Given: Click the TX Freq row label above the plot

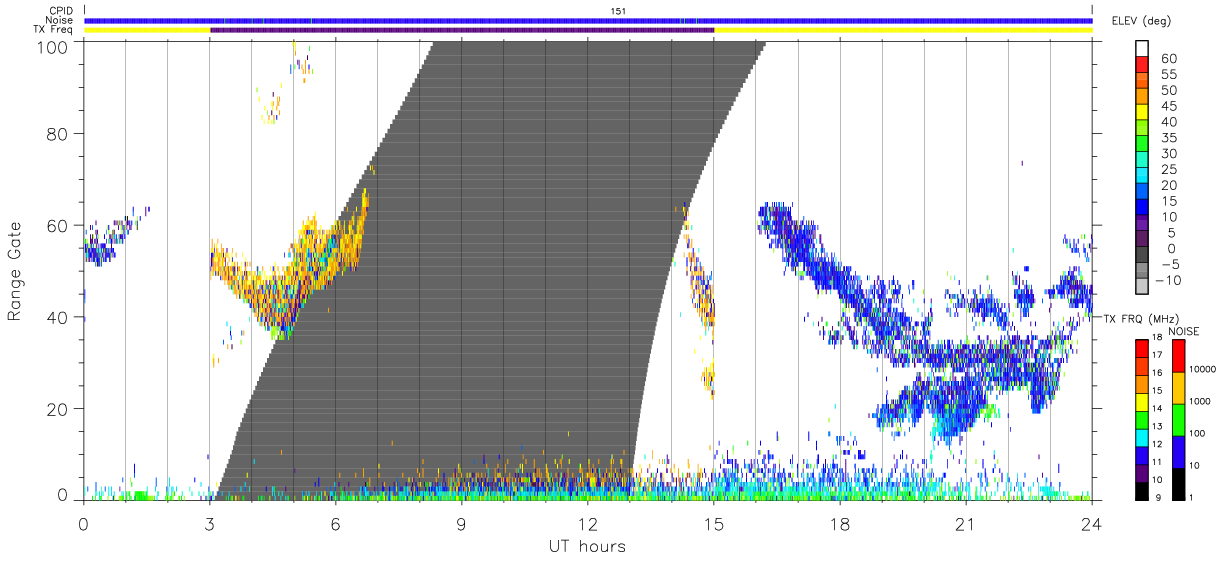Looking at the screenshot, I should tap(54, 30).
